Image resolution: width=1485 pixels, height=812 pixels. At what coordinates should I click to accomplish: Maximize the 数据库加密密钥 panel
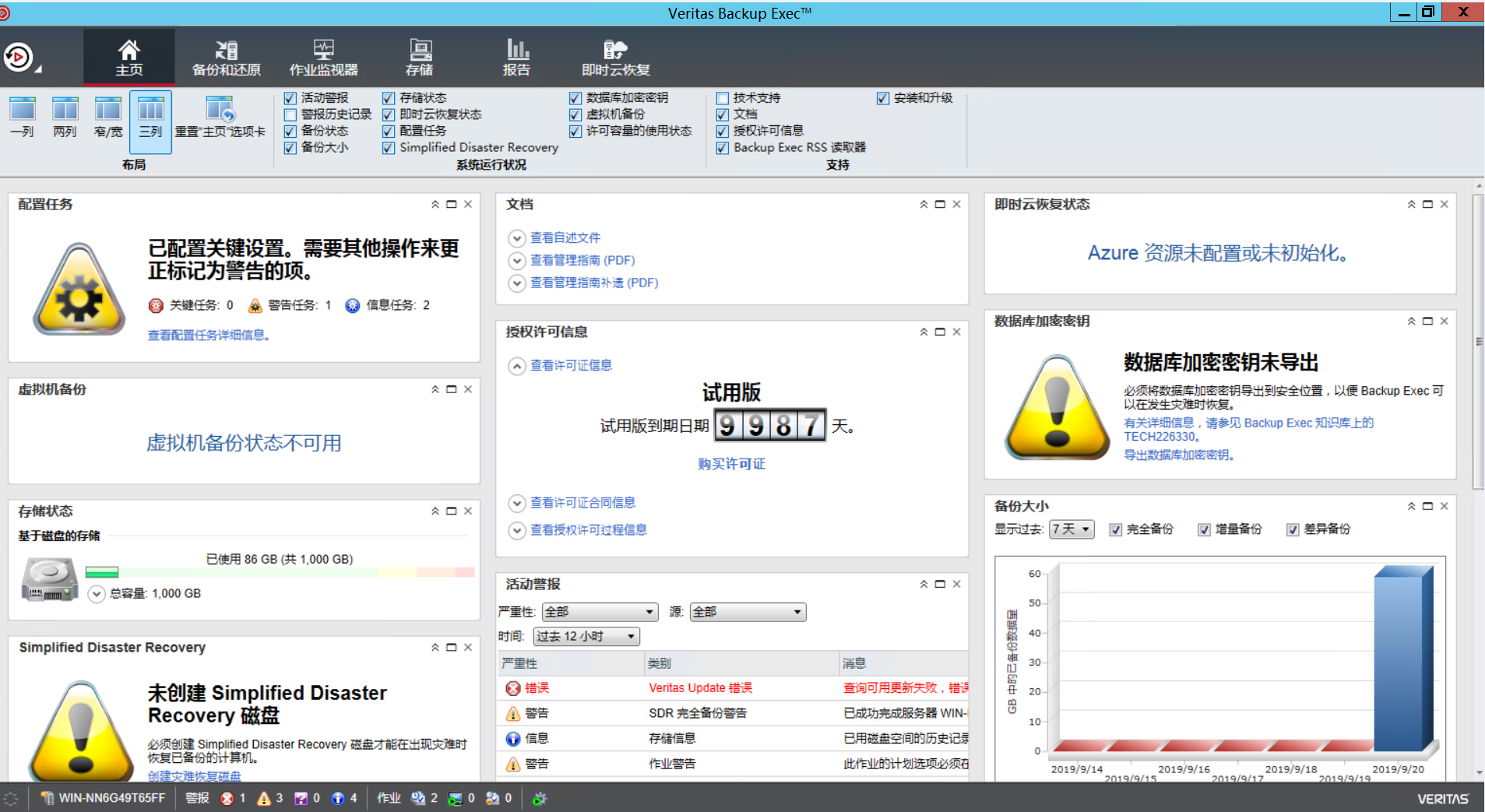(x=1427, y=321)
